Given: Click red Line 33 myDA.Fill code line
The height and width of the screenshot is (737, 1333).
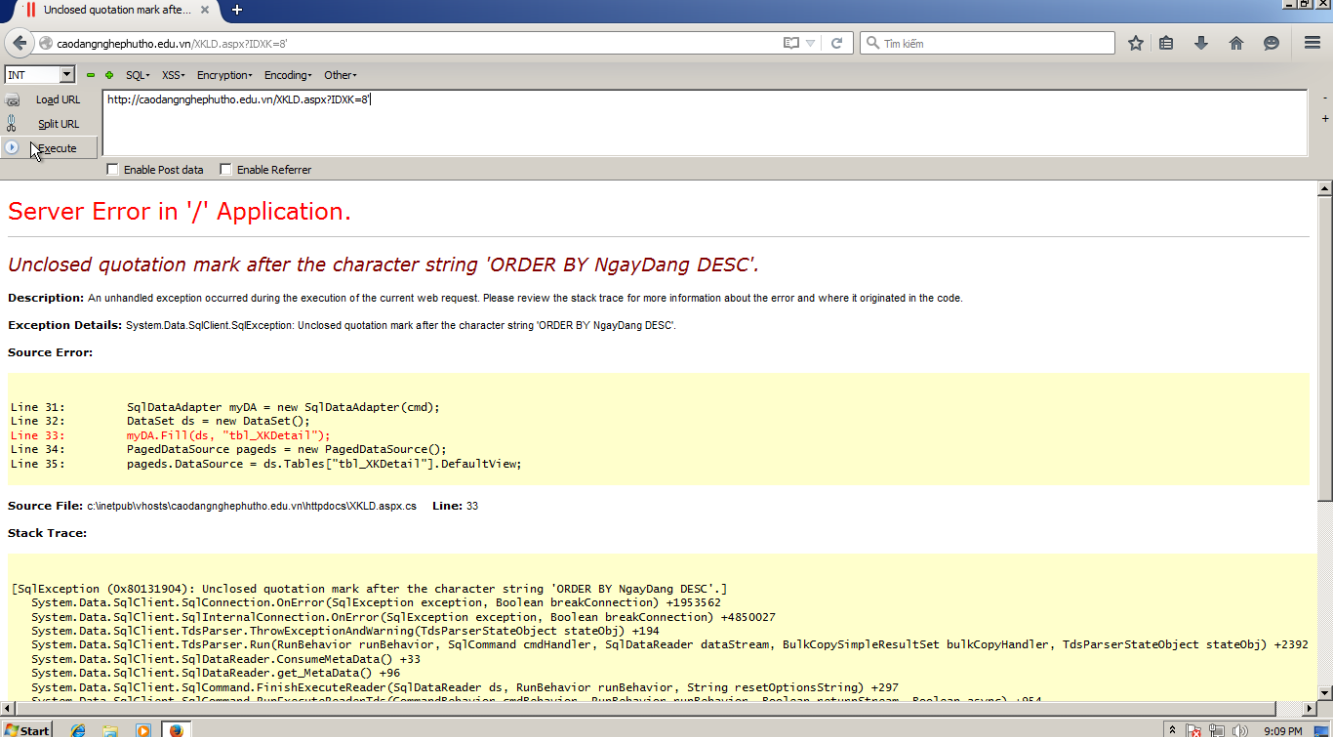Looking at the screenshot, I should coord(170,436).
